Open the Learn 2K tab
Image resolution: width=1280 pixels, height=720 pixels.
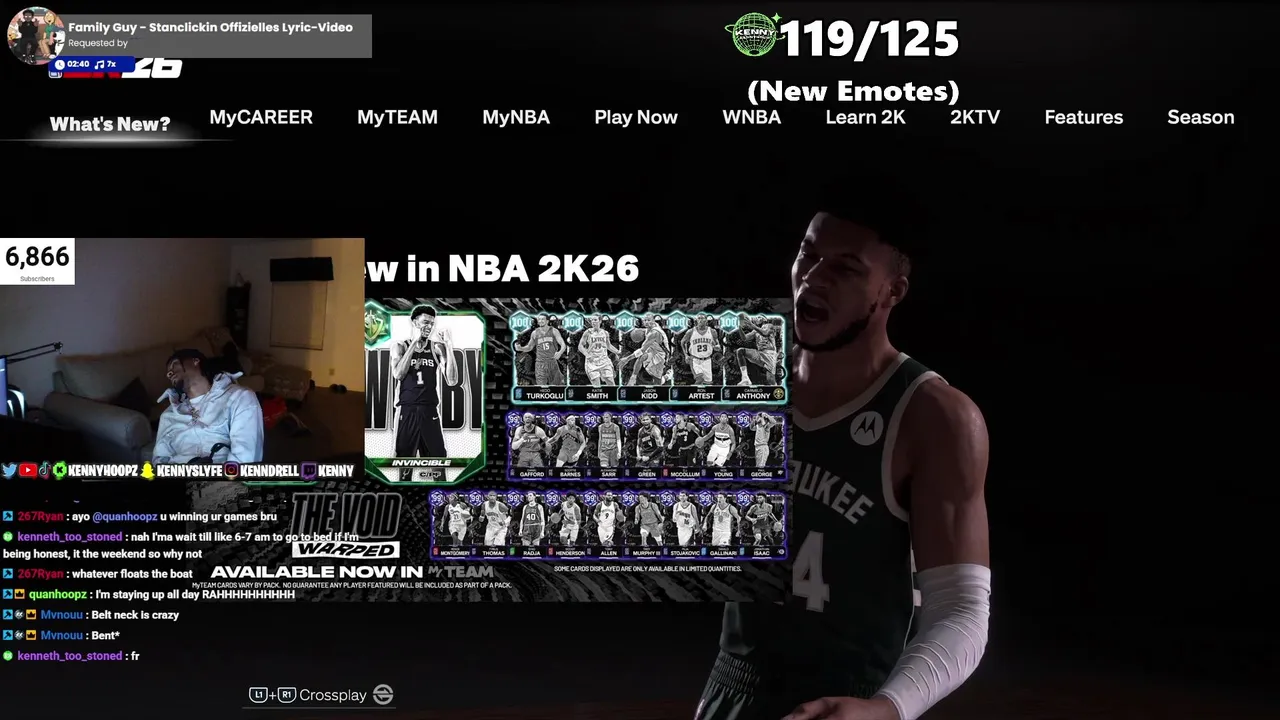point(865,117)
